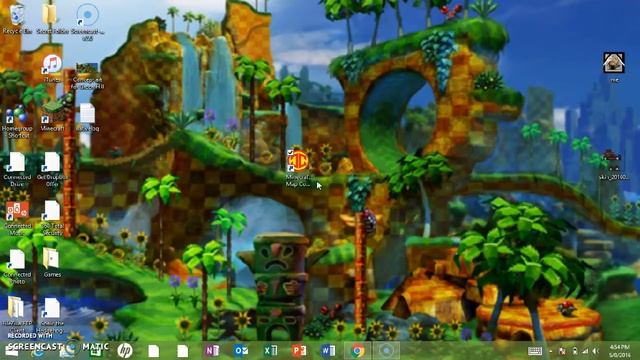The image size is (640, 360).
Task: Select the Minecraft Map shortcut mid-desktop
Action: [298, 168]
